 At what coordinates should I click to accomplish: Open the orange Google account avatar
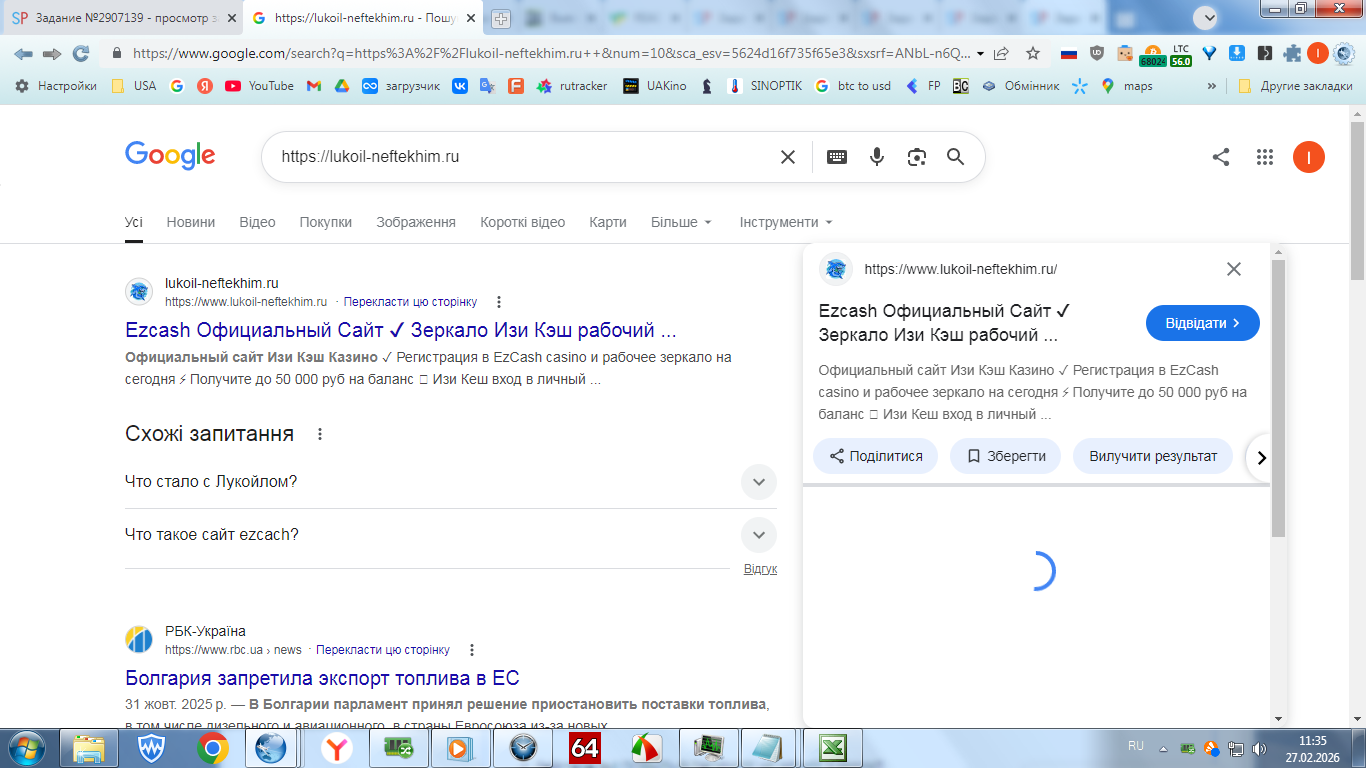tap(1309, 157)
